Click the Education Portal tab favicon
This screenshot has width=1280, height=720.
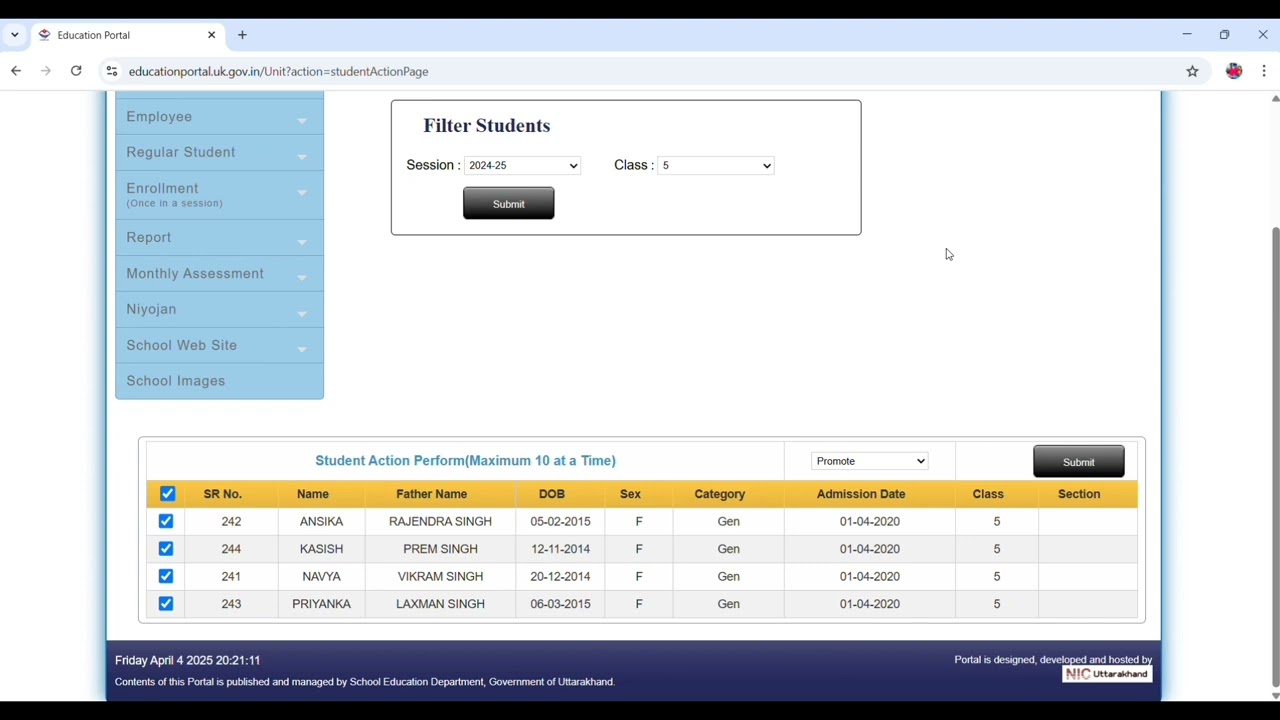pos(45,35)
